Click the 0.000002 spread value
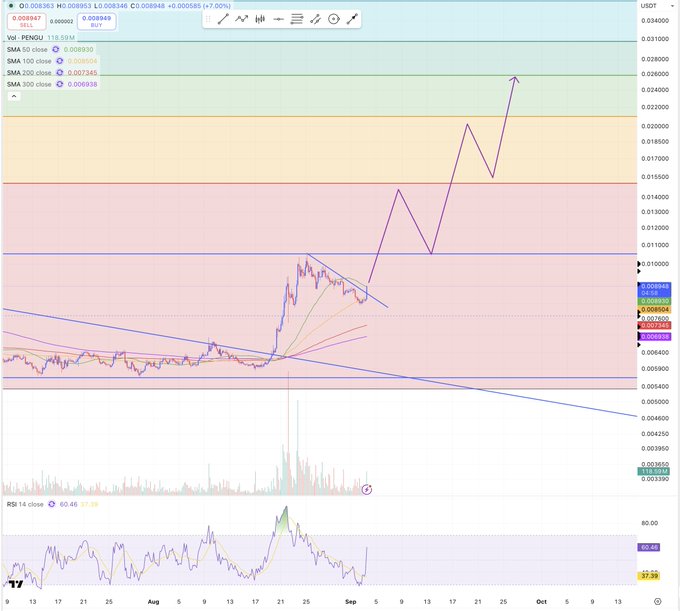 (62, 21)
